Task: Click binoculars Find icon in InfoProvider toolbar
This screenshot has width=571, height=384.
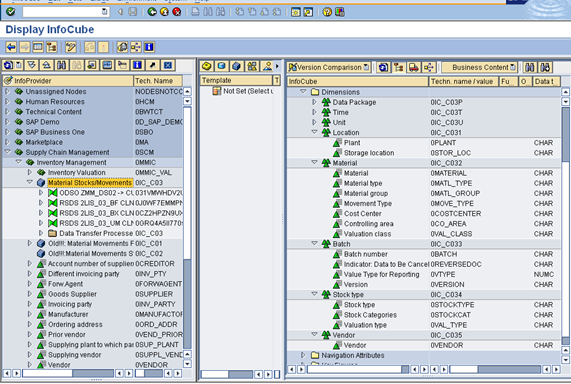Action: coord(62,65)
